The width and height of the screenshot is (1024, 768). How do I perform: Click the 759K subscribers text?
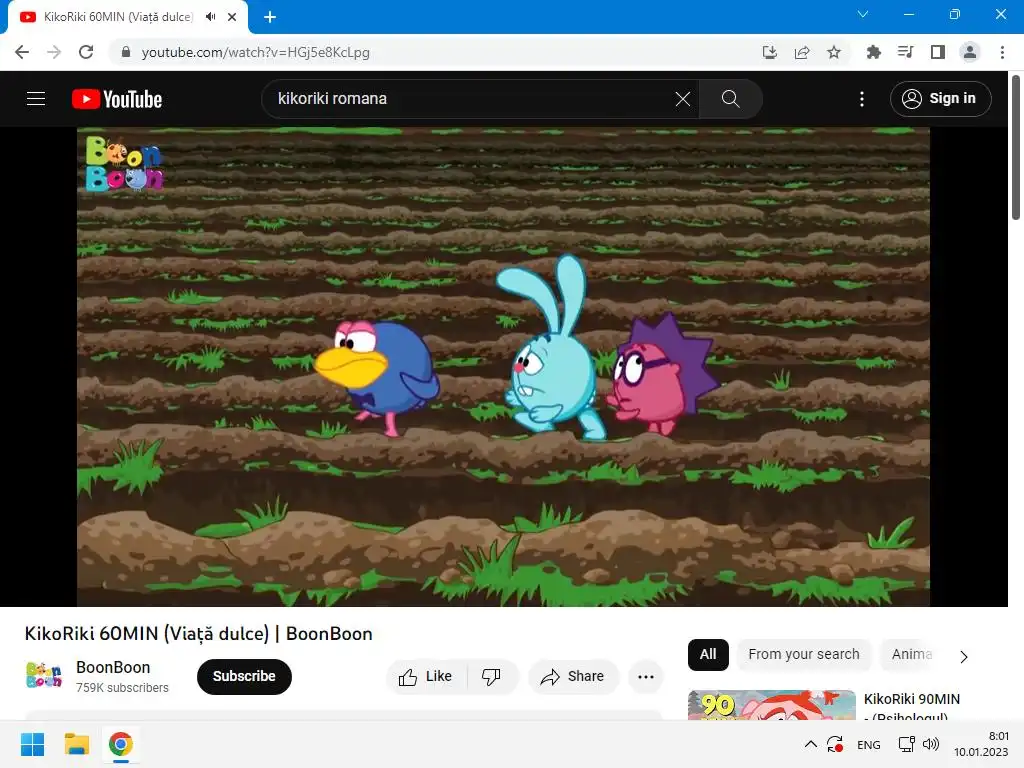click(x=122, y=688)
